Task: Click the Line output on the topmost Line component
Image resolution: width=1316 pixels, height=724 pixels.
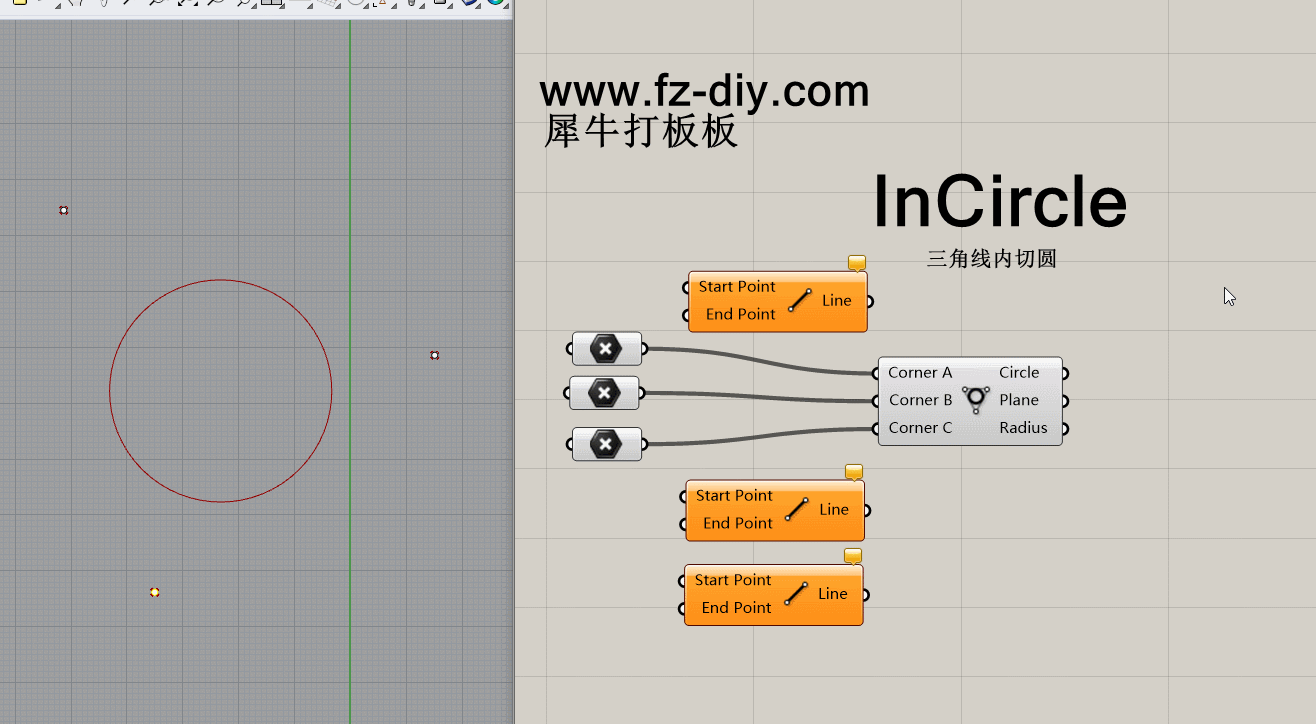Action: pos(837,301)
